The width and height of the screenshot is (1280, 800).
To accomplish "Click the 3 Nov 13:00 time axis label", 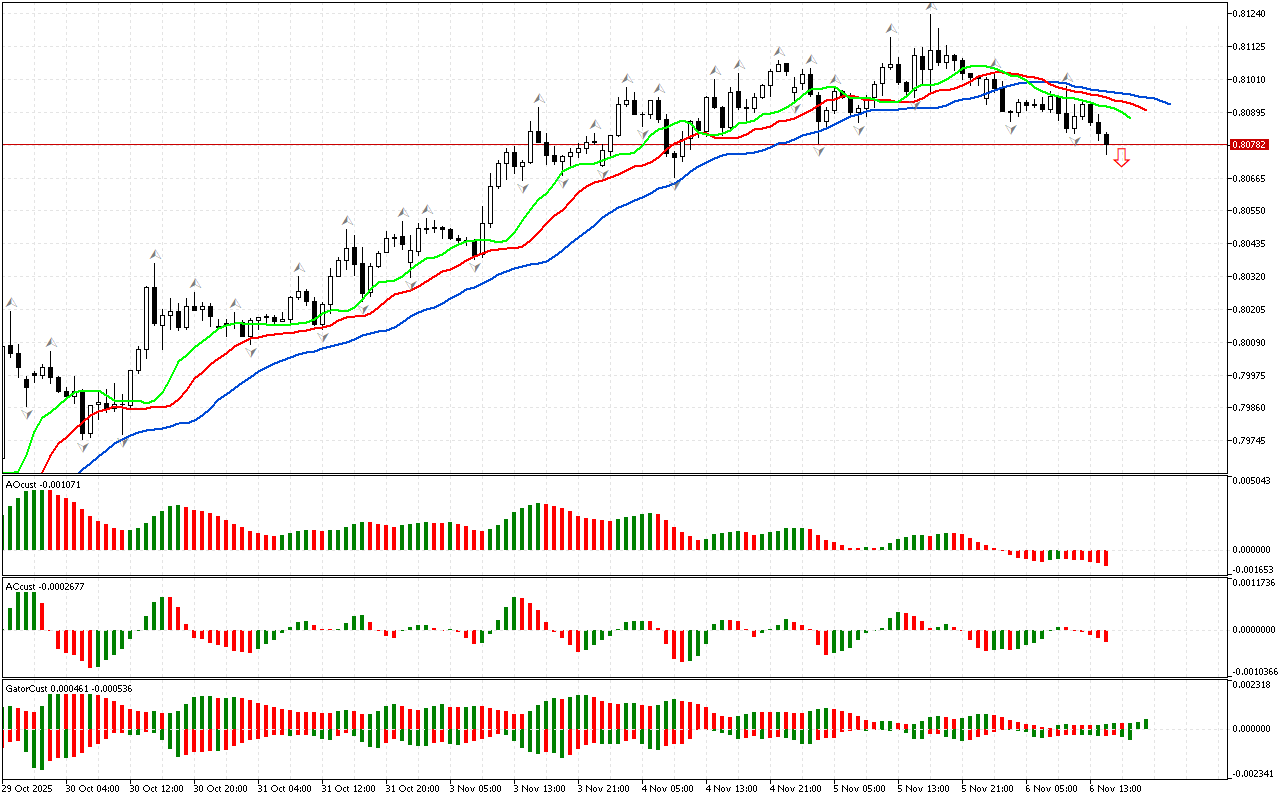I will pos(539,788).
